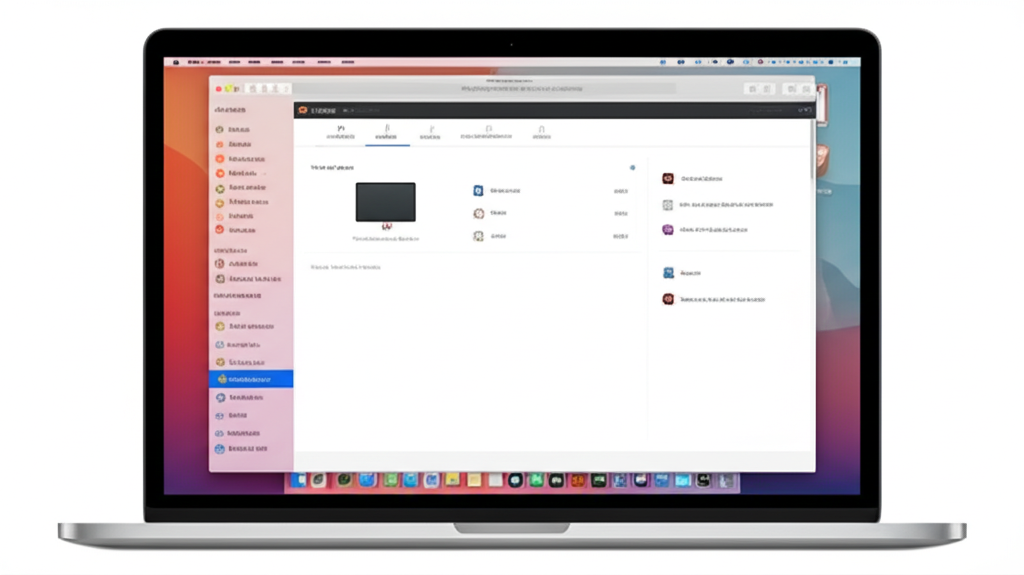Click the dark monitor thumbnail preview
Viewport: 1024px width, 575px height.
(385, 202)
